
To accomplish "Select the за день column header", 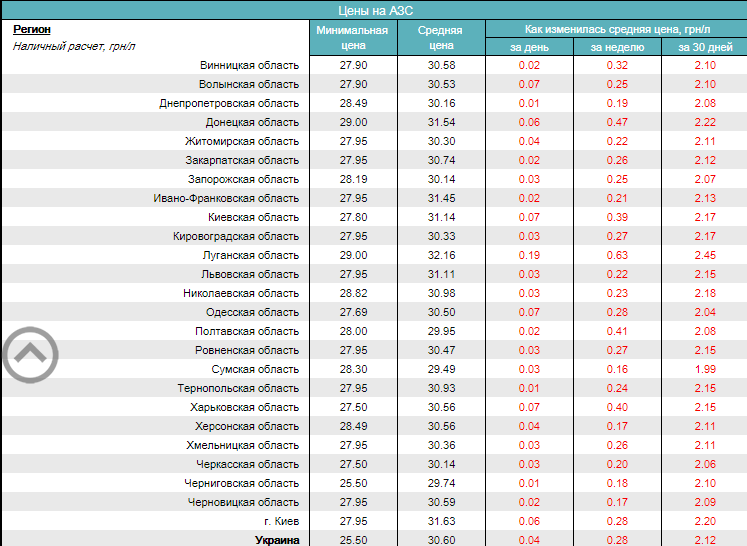I will tap(528, 47).
